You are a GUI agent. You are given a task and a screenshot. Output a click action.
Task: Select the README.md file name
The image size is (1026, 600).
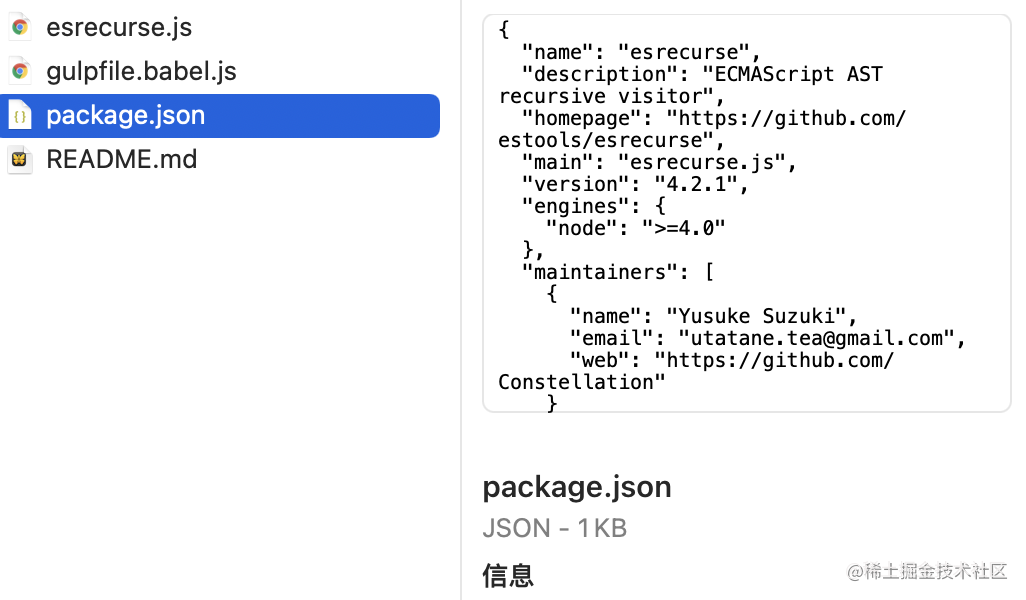coord(122,159)
